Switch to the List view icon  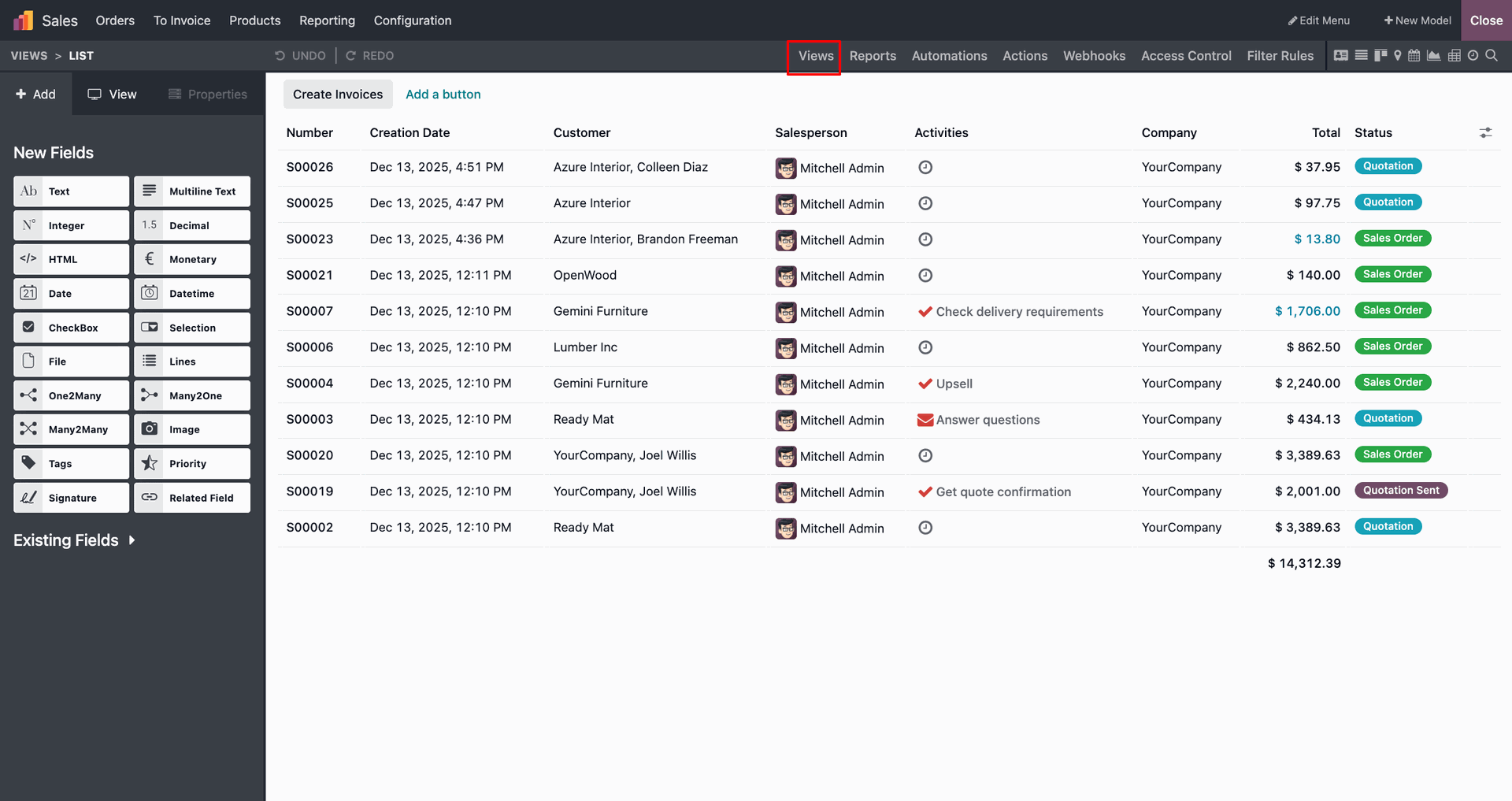click(1361, 55)
